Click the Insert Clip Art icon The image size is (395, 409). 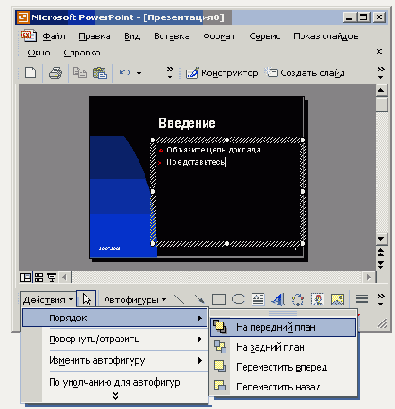point(317,299)
